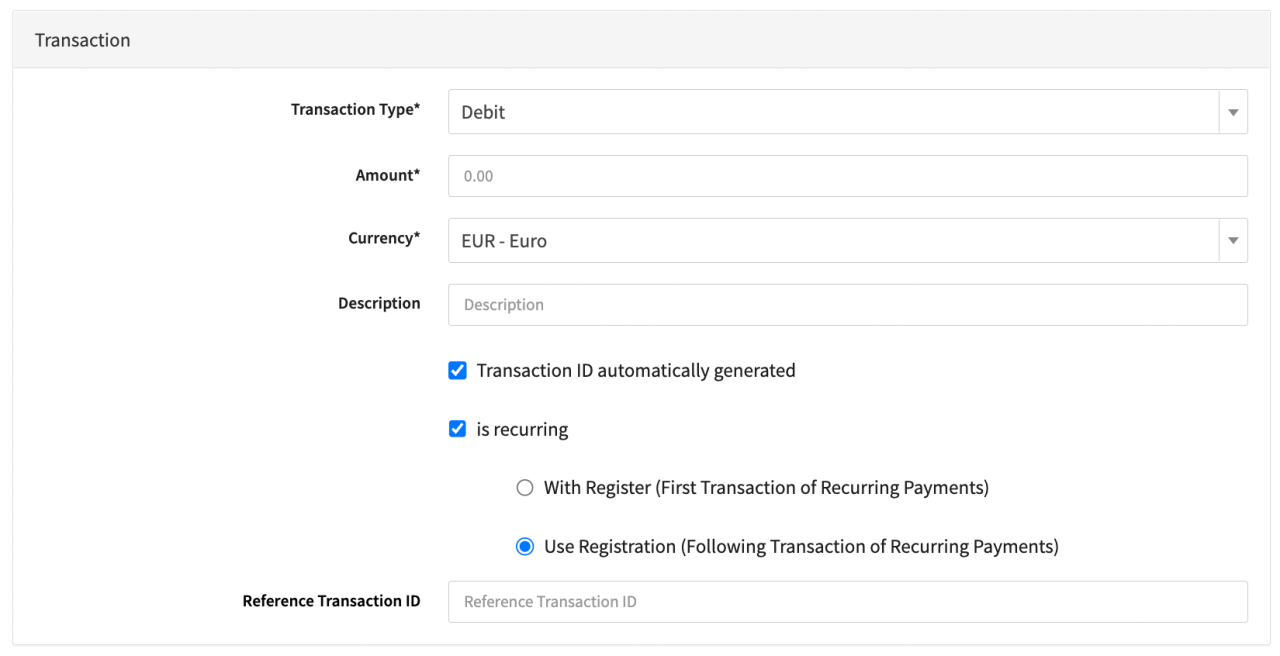Click into the Description text field
Viewport: 1280px width, 656px height.
(x=847, y=305)
